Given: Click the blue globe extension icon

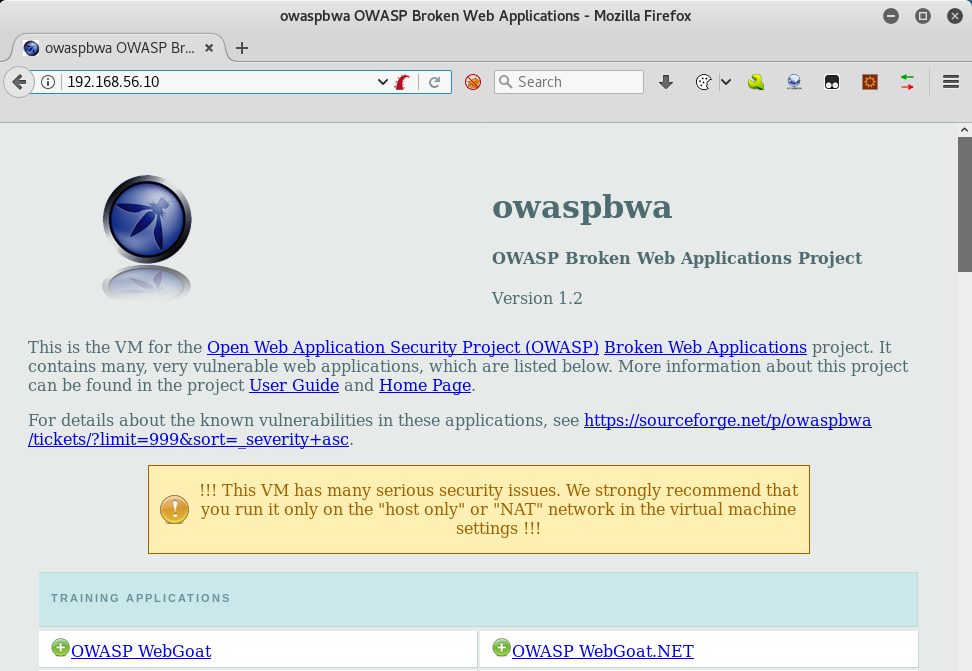Looking at the screenshot, I should (794, 82).
